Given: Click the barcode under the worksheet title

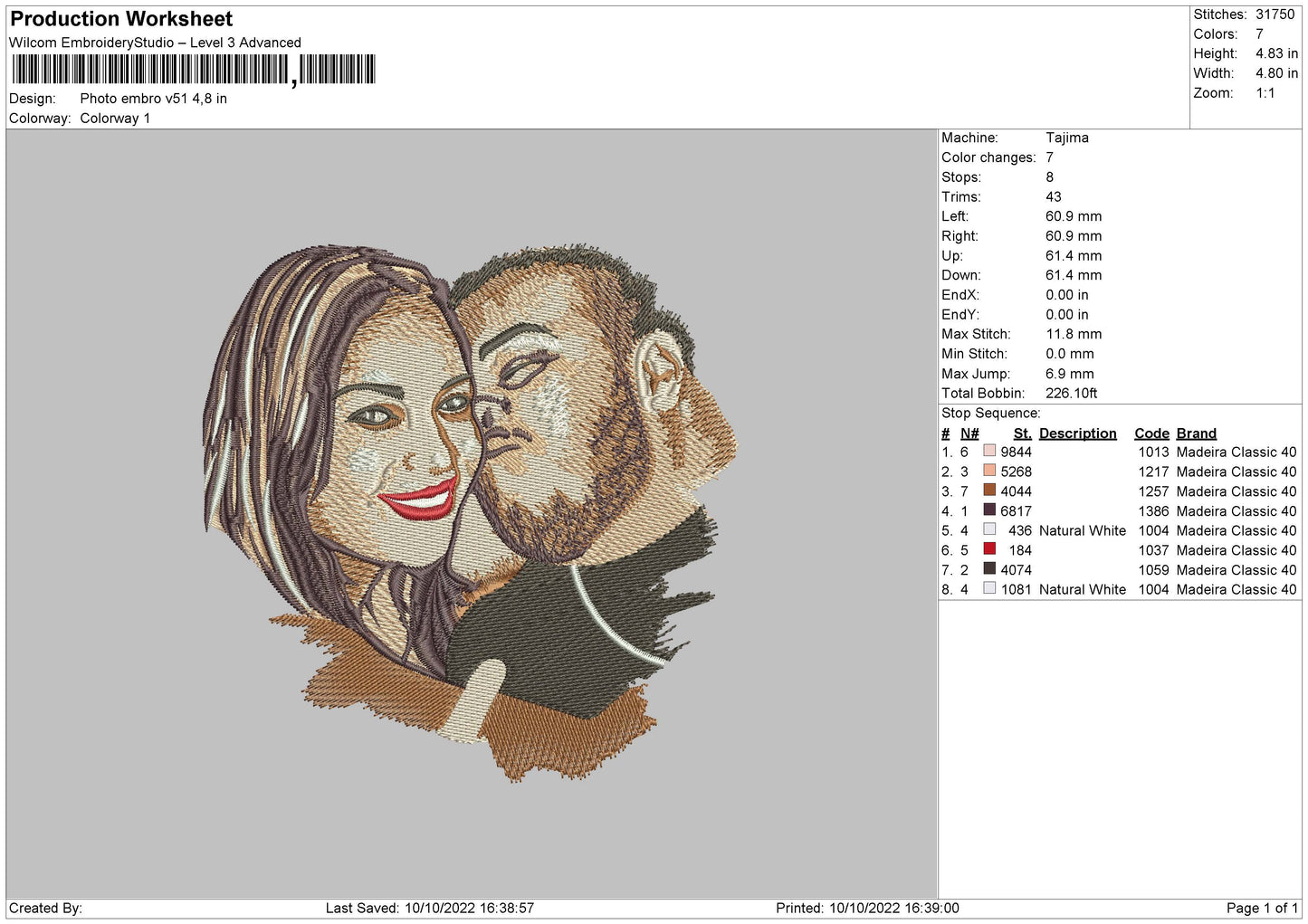Looking at the screenshot, I should [x=193, y=70].
